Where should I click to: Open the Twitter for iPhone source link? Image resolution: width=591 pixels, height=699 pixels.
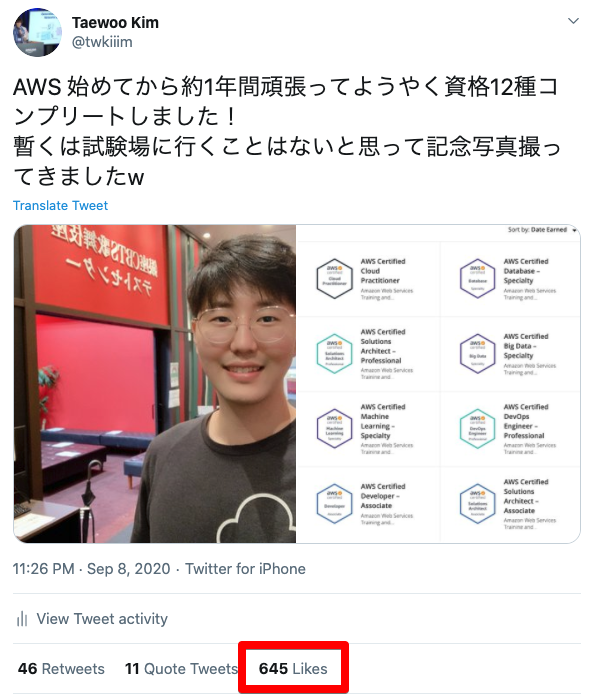(x=246, y=569)
